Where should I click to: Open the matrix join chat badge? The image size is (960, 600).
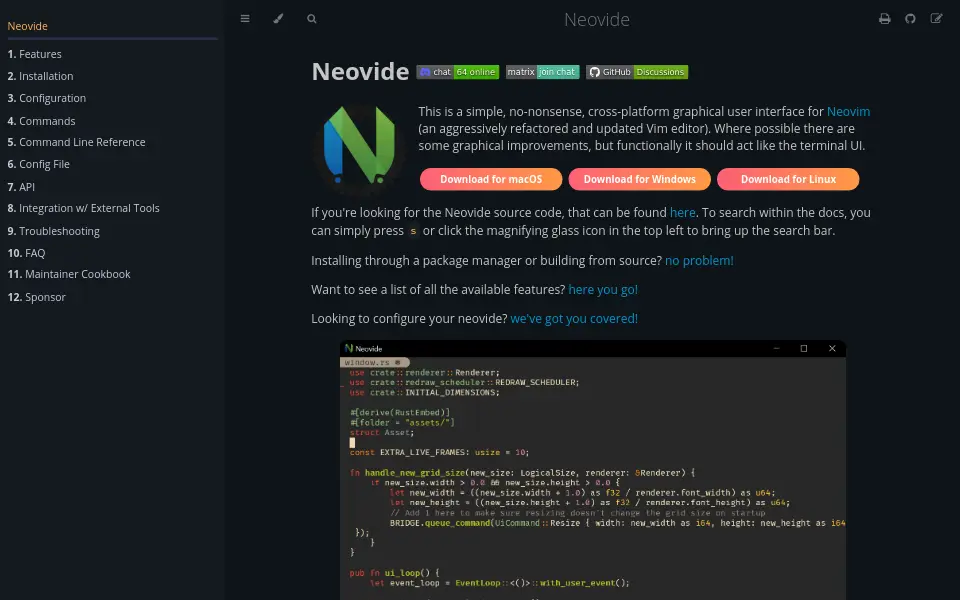pyautogui.click(x=542, y=72)
